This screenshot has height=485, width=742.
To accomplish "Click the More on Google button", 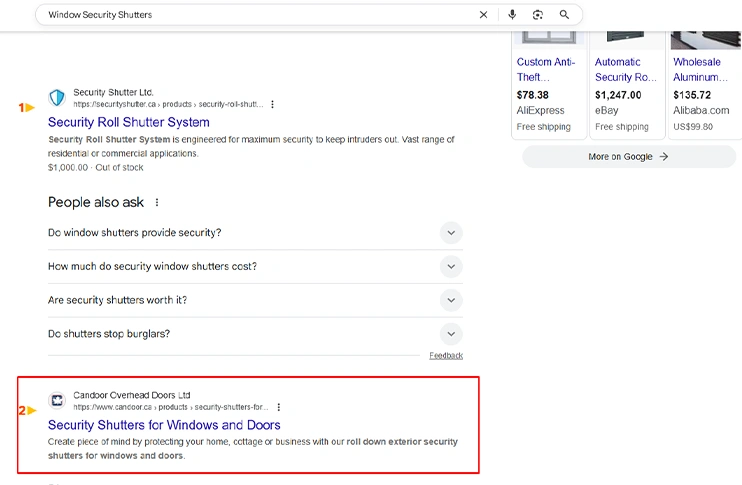I will click(628, 157).
